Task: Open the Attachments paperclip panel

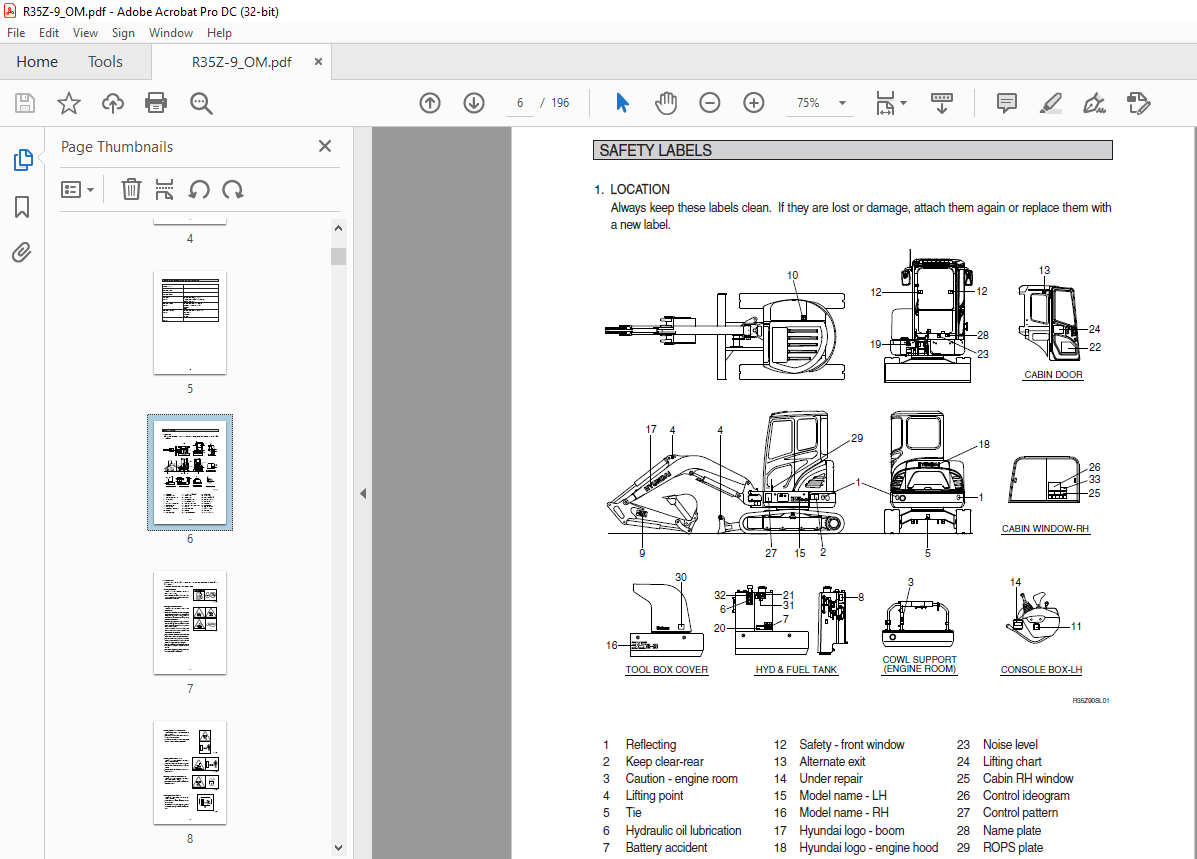Action: [x=22, y=252]
